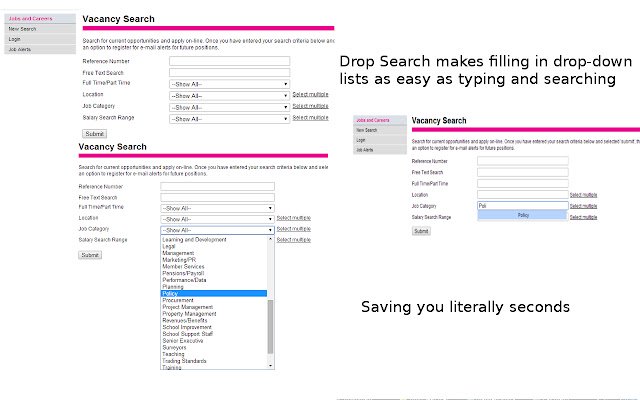Screen dimensions: 640x400
Task: Open Location dropdown in top Vacancy Search form
Action: (x=229, y=96)
